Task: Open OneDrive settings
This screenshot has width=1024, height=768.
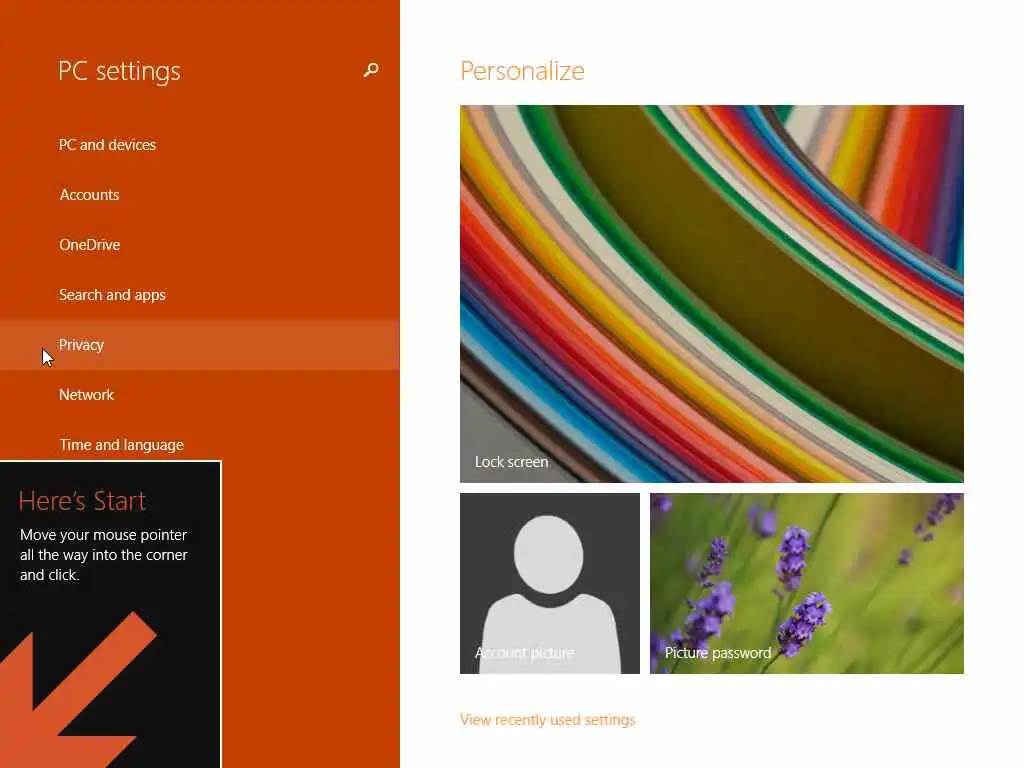Action: [x=89, y=245]
